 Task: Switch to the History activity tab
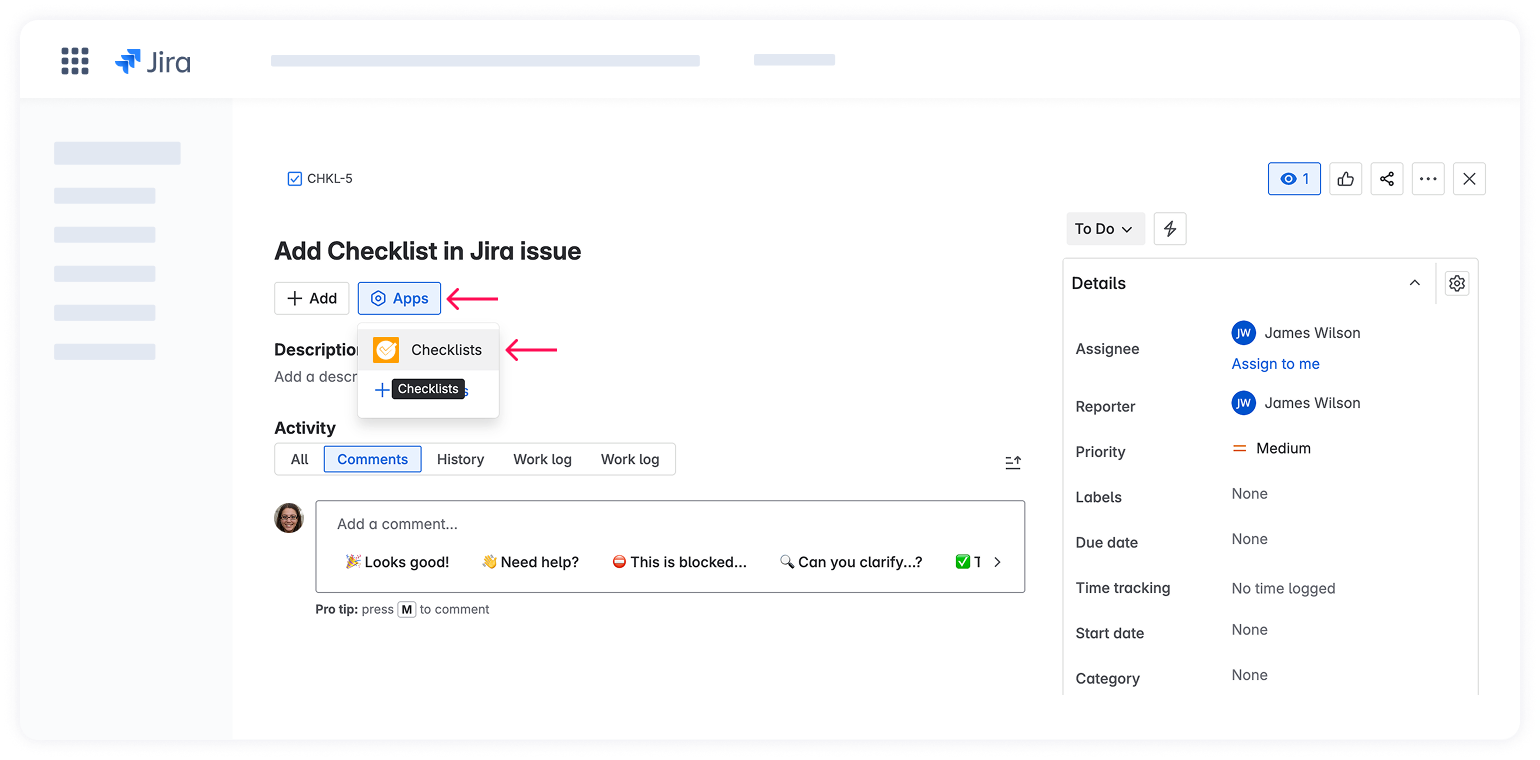[x=460, y=459]
